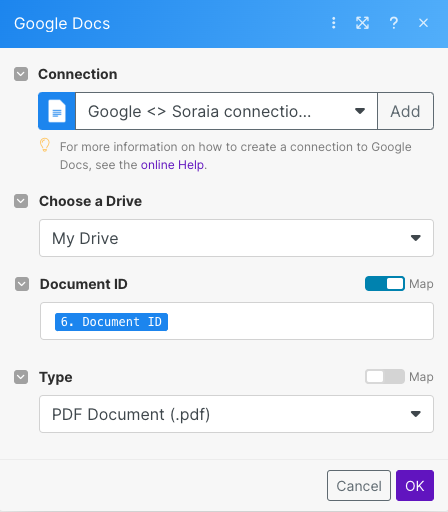Screen dimensions: 448x512
Task: Close the Google Docs dialog
Action: point(423,23)
